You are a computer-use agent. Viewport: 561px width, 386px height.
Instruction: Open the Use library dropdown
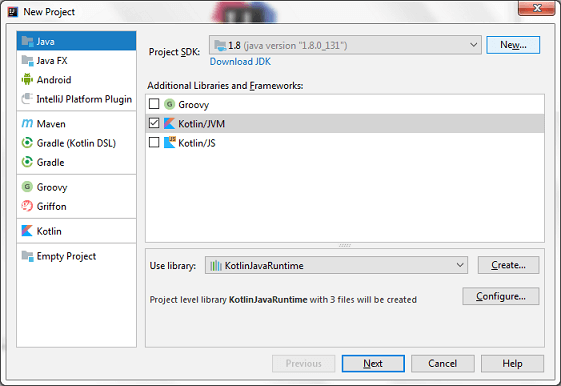pos(336,265)
